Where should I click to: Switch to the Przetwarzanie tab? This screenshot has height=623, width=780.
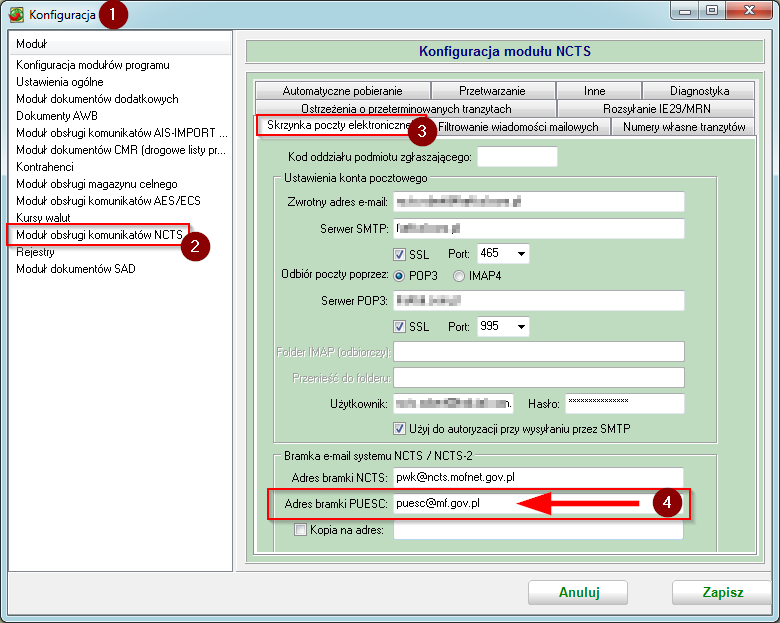pos(492,91)
